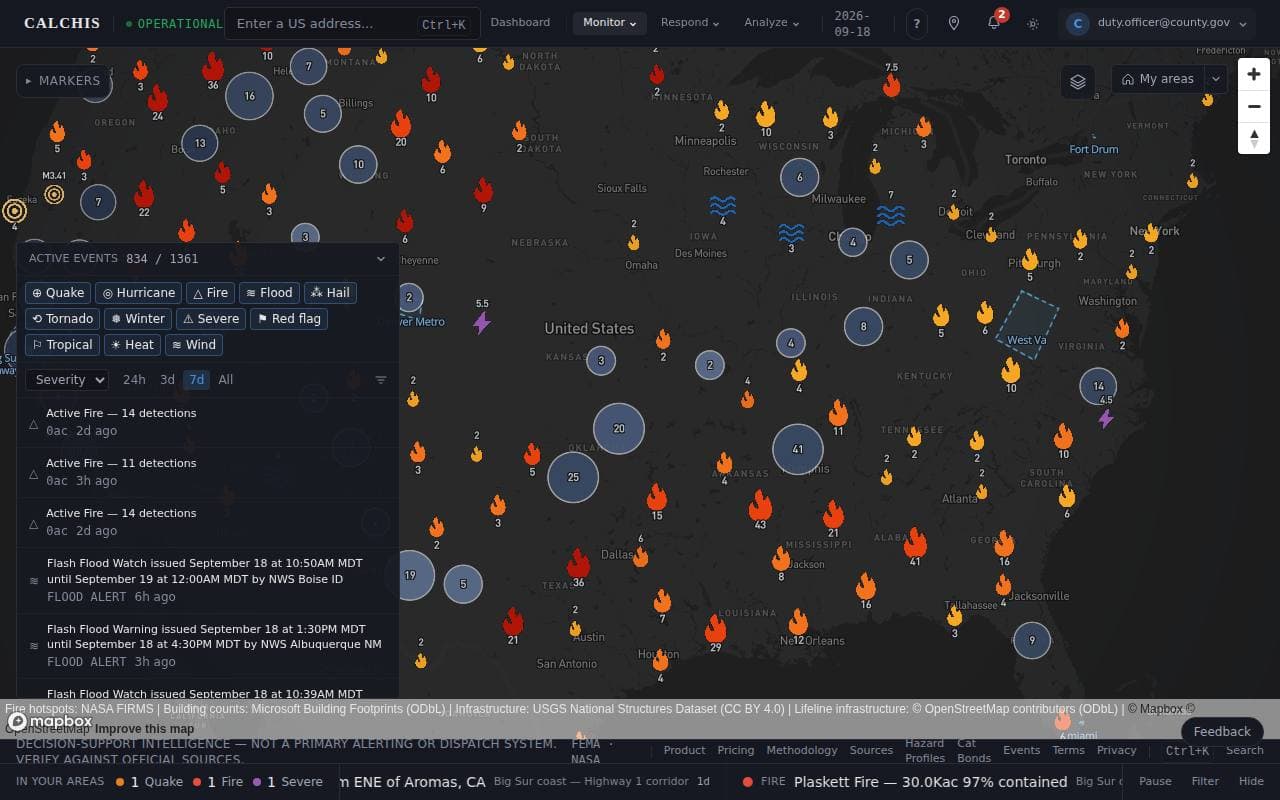Select the 7d time range
1280x800 pixels.
coord(197,380)
